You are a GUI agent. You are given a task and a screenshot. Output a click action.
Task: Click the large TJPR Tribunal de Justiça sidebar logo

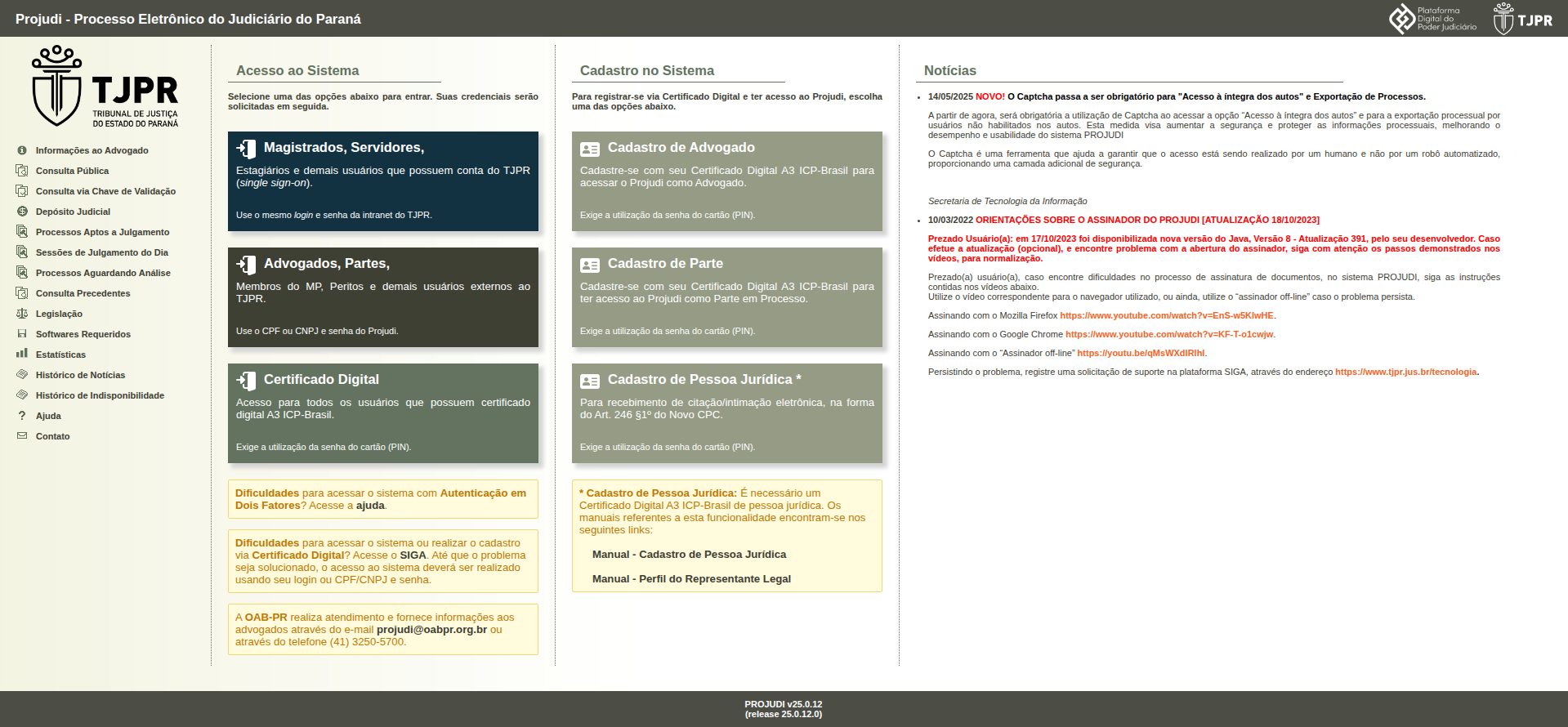coord(105,87)
